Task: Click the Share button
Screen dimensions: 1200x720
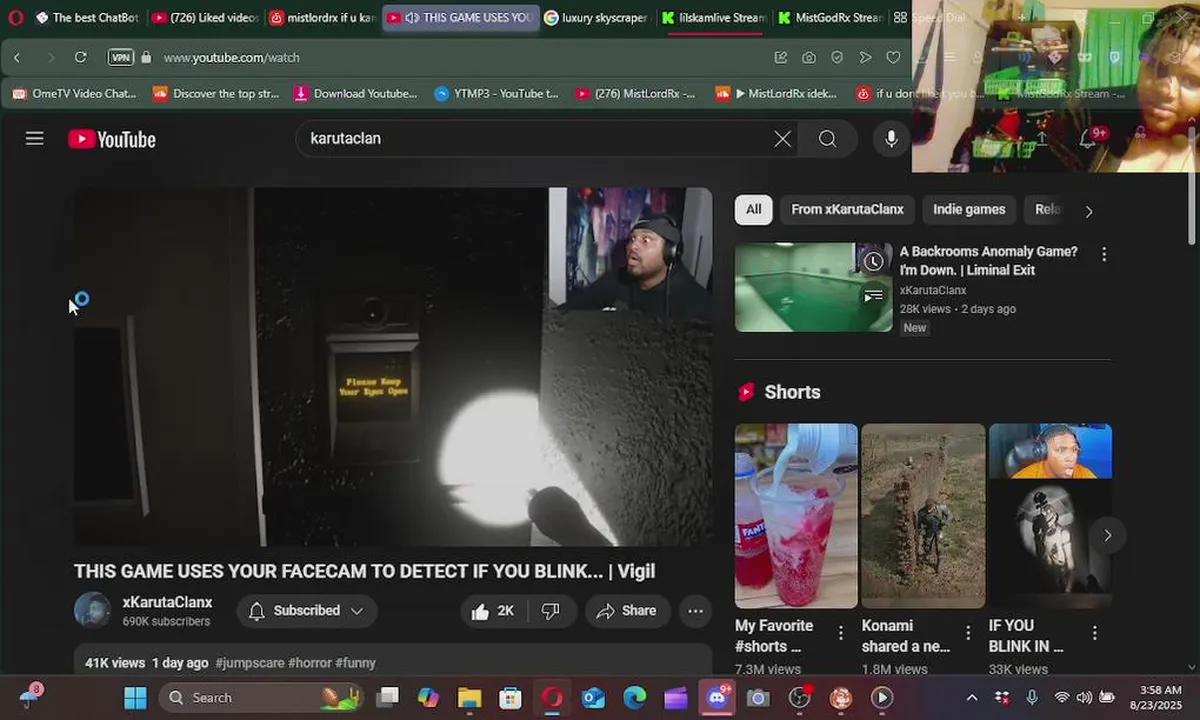Action: (627, 611)
